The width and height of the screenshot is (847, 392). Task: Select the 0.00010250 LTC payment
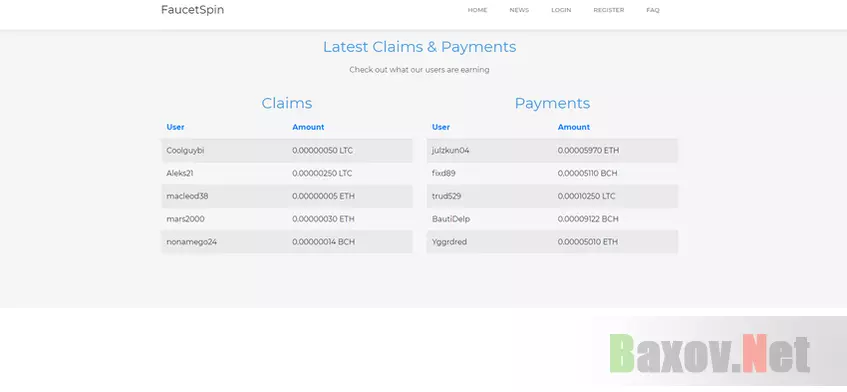587,197
